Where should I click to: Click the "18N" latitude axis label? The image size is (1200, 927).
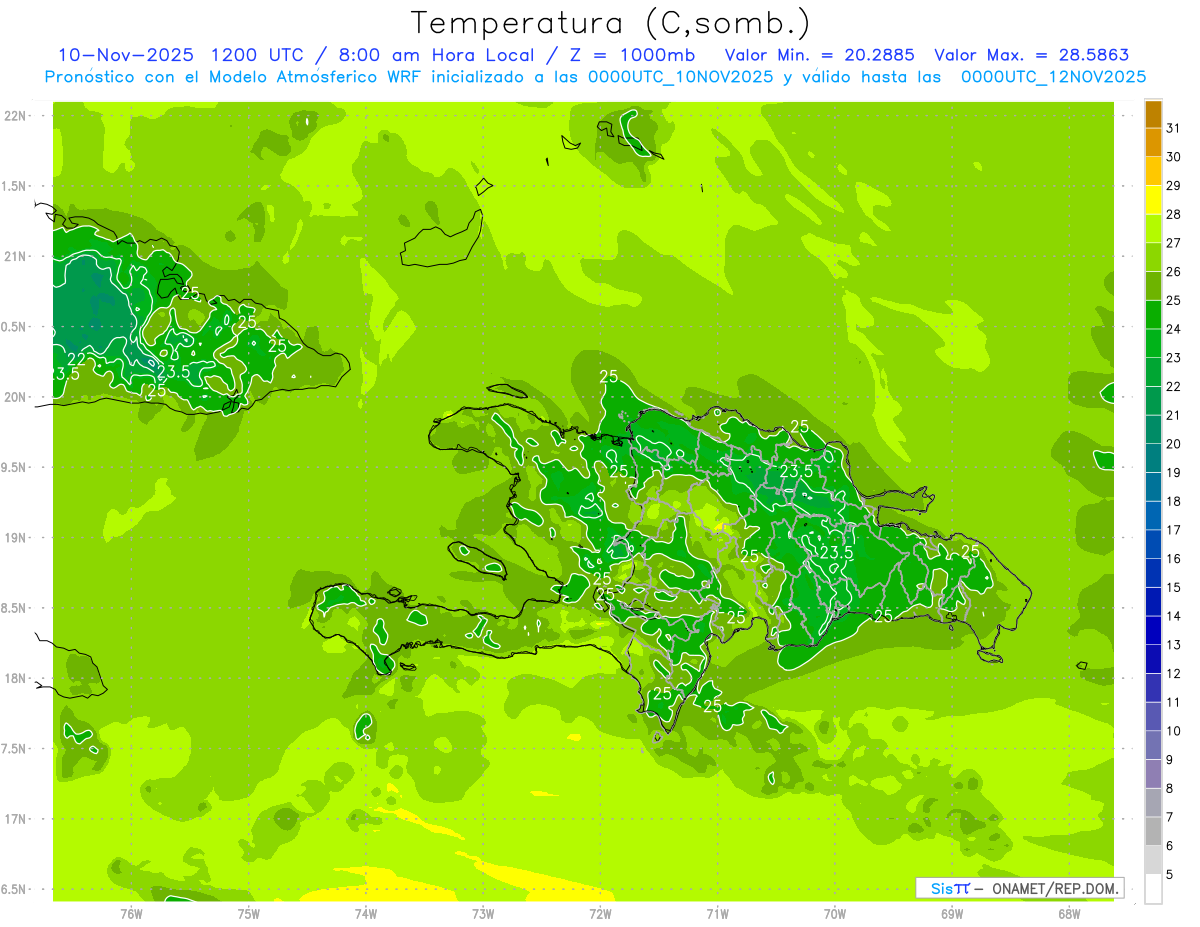click(15, 678)
